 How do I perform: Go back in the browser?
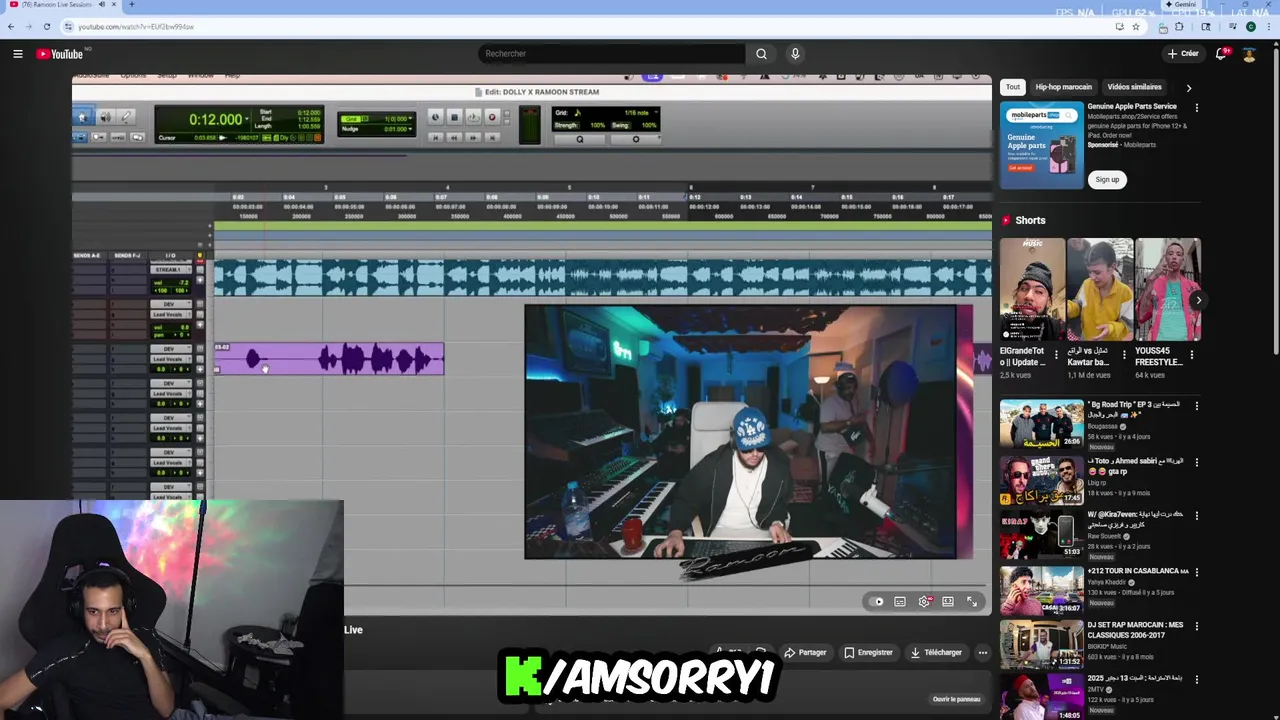[11, 27]
